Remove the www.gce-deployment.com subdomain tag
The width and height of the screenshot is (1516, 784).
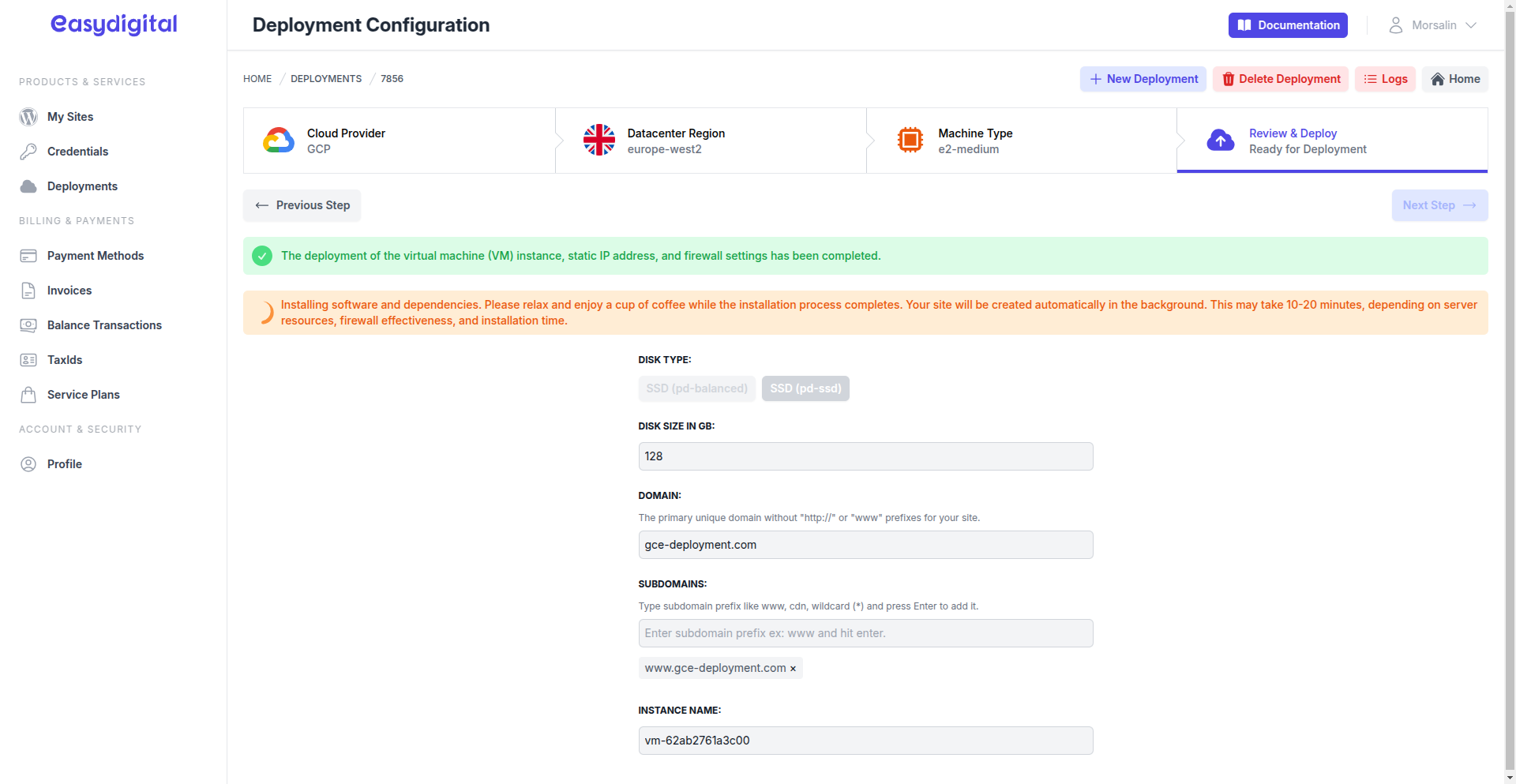(793, 669)
